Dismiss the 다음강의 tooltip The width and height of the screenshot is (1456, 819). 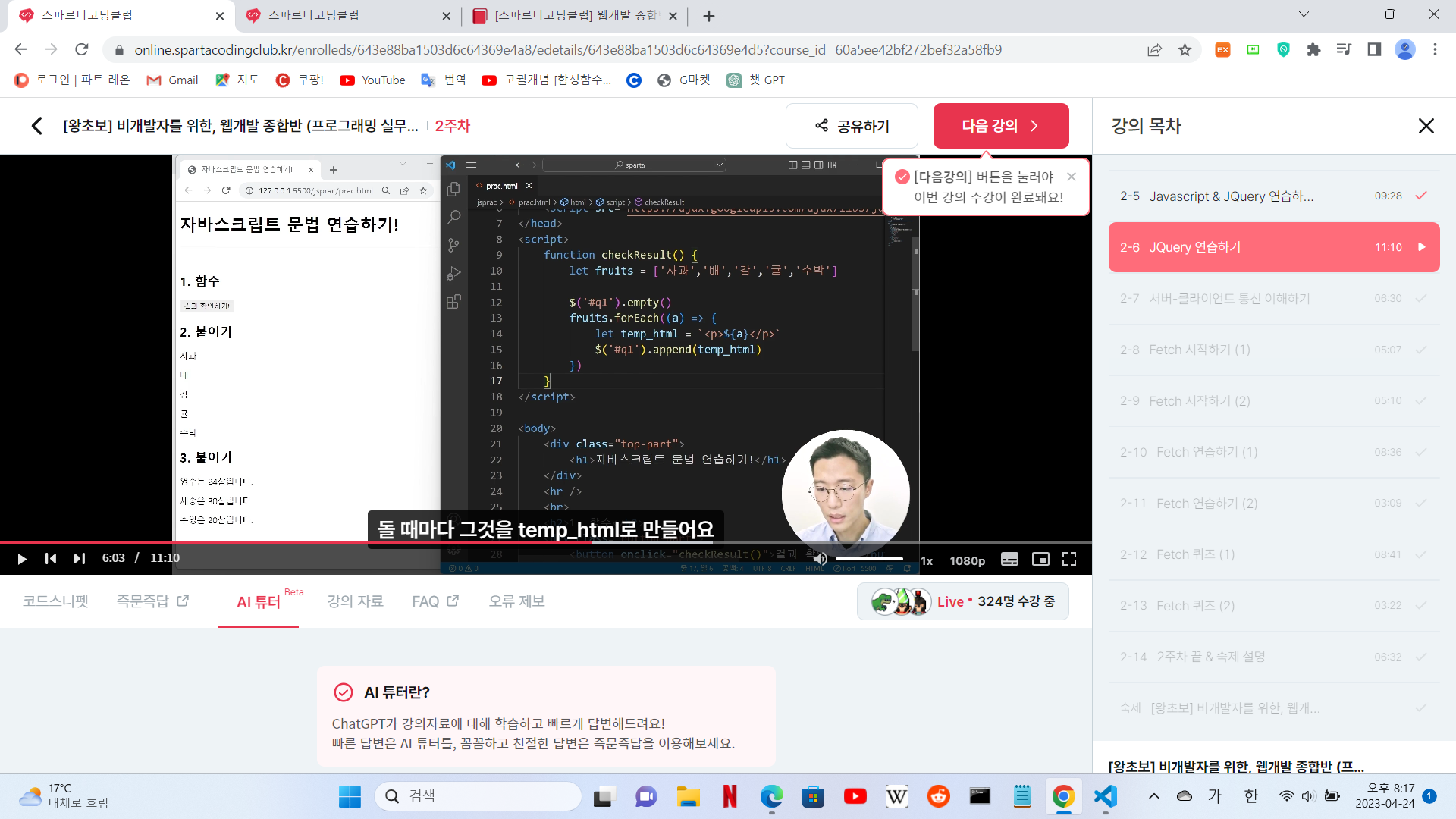point(1071,177)
